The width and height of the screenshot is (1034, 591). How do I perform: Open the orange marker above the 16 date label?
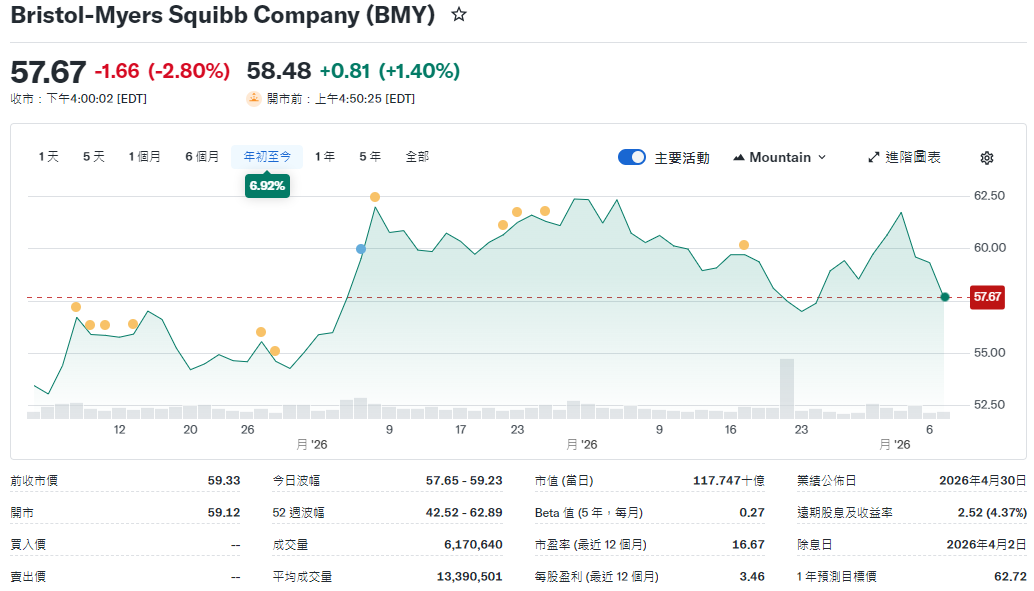(x=742, y=243)
